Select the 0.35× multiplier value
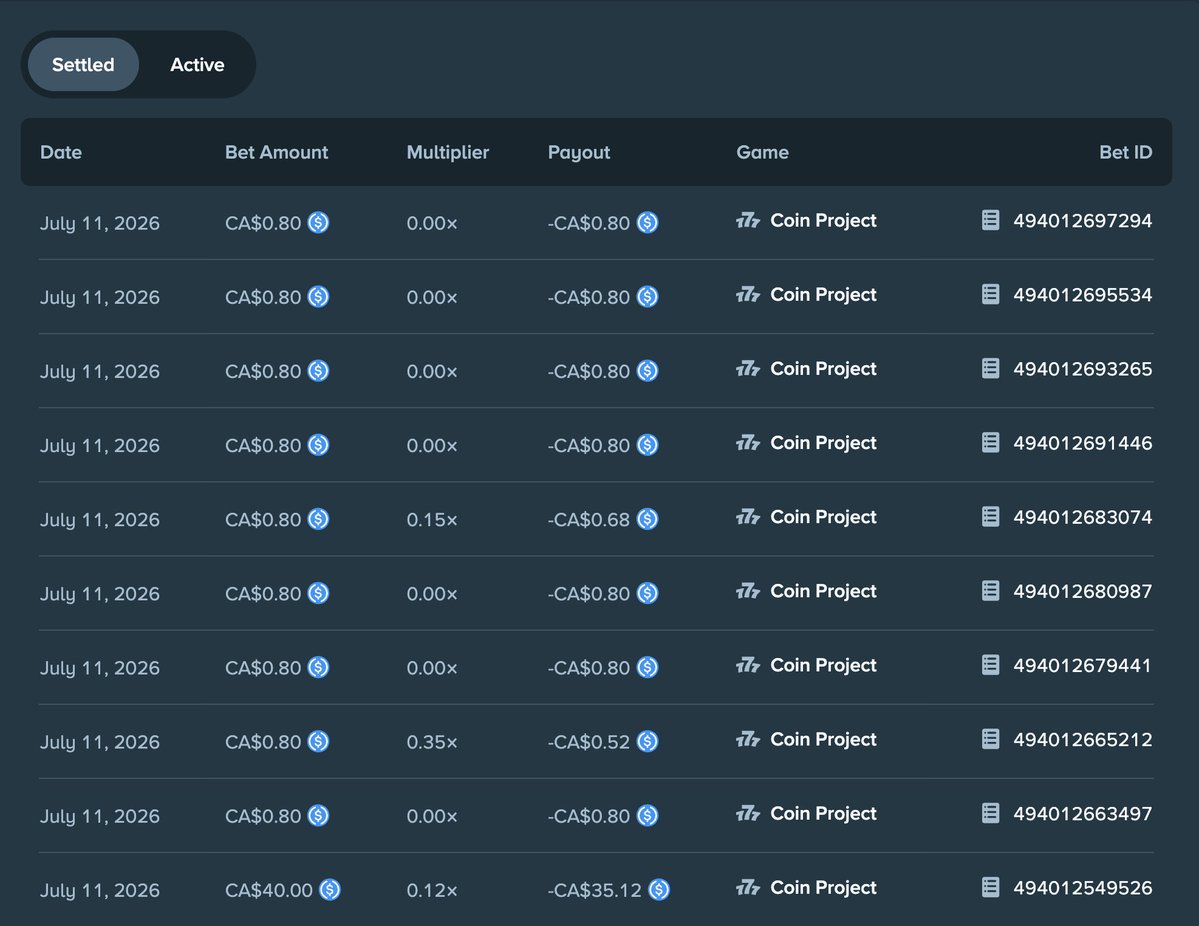The width and height of the screenshot is (1199, 926). (432, 742)
